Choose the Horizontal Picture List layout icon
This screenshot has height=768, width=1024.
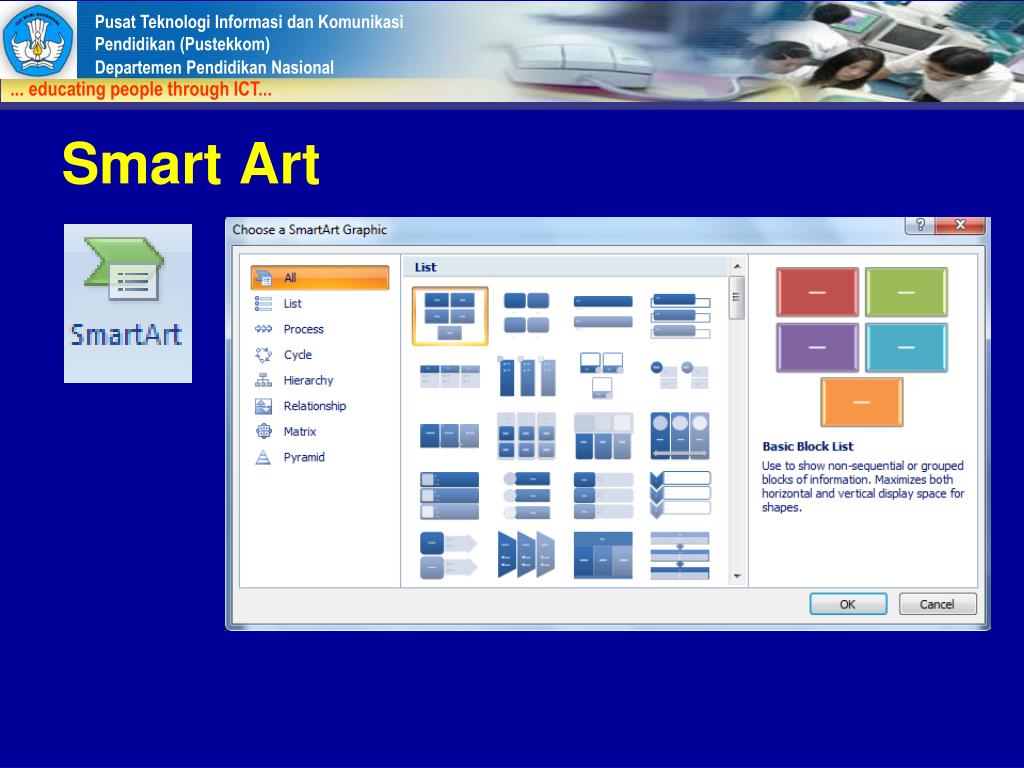coord(603,436)
